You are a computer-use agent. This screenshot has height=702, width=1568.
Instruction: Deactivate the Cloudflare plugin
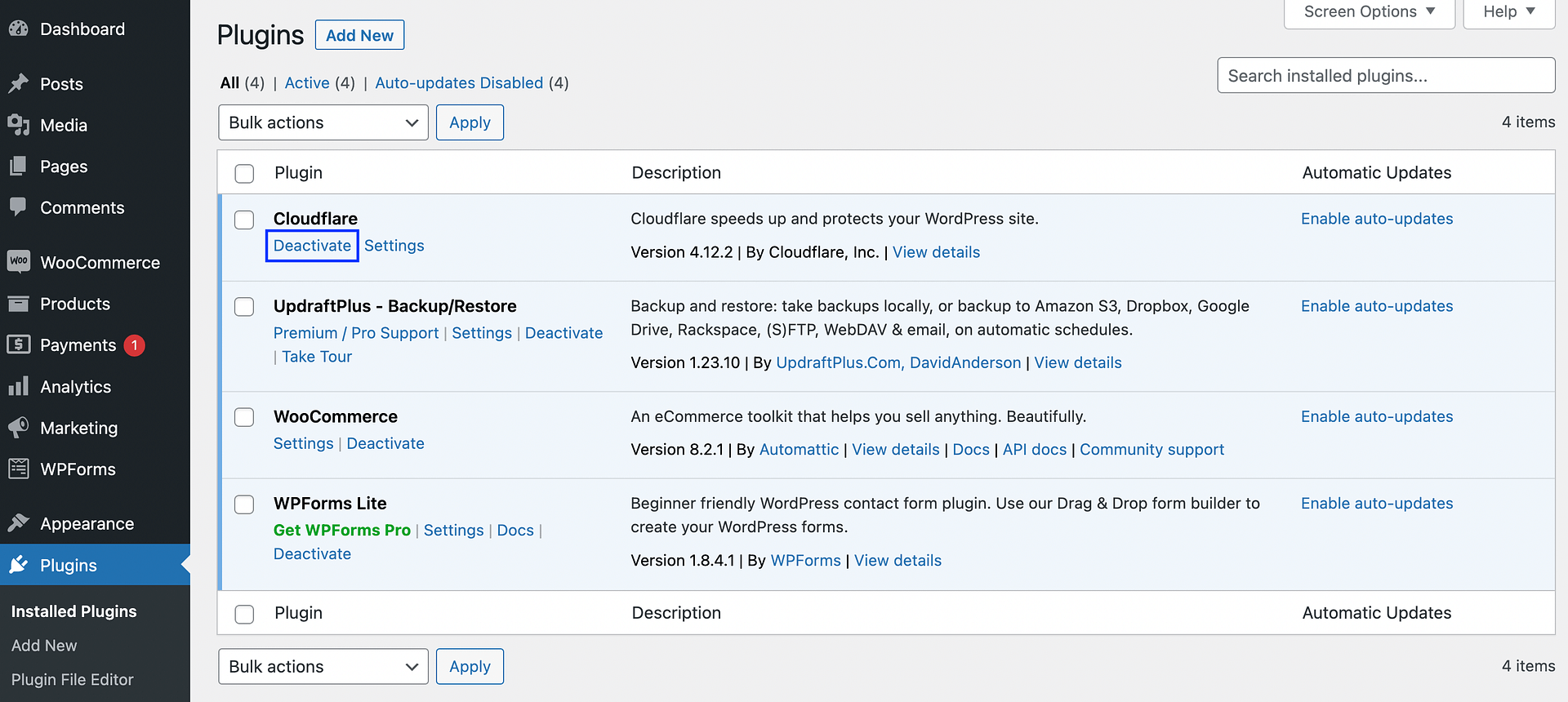click(x=312, y=246)
